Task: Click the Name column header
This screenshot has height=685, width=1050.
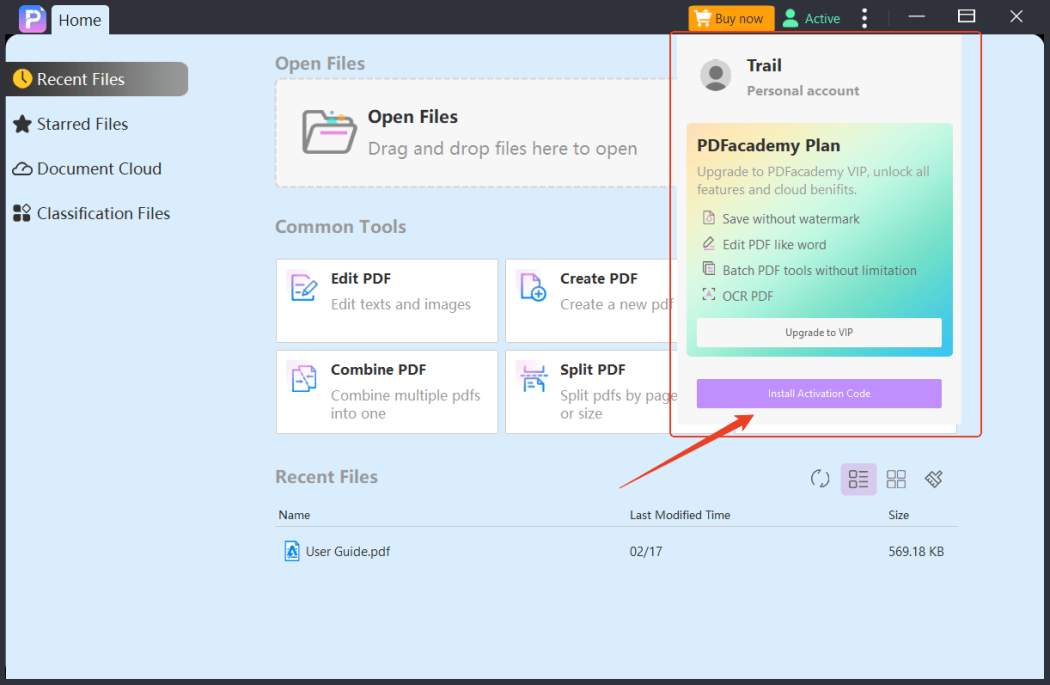Action: click(x=295, y=515)
